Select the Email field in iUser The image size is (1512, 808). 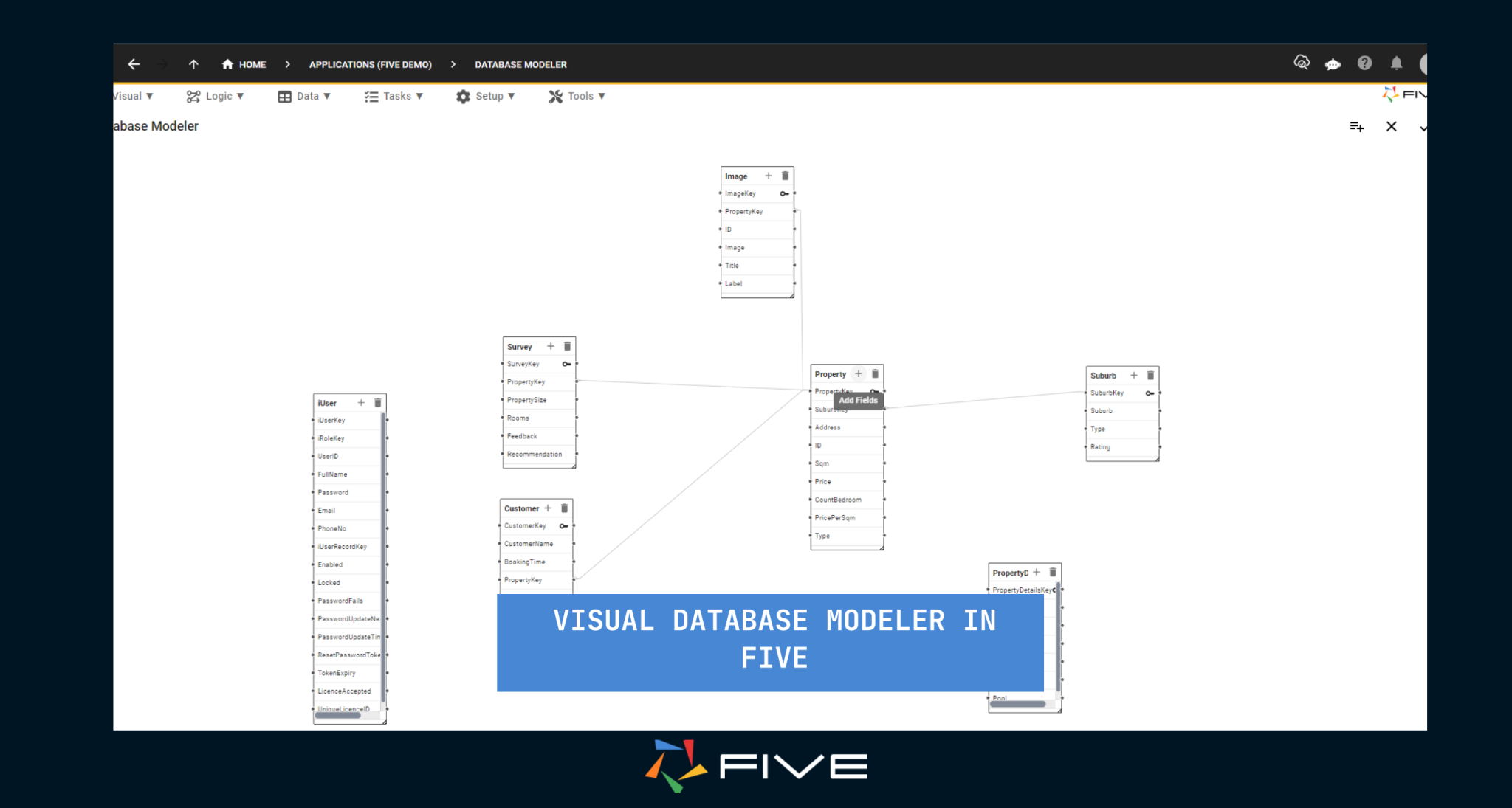click(347, 511)
